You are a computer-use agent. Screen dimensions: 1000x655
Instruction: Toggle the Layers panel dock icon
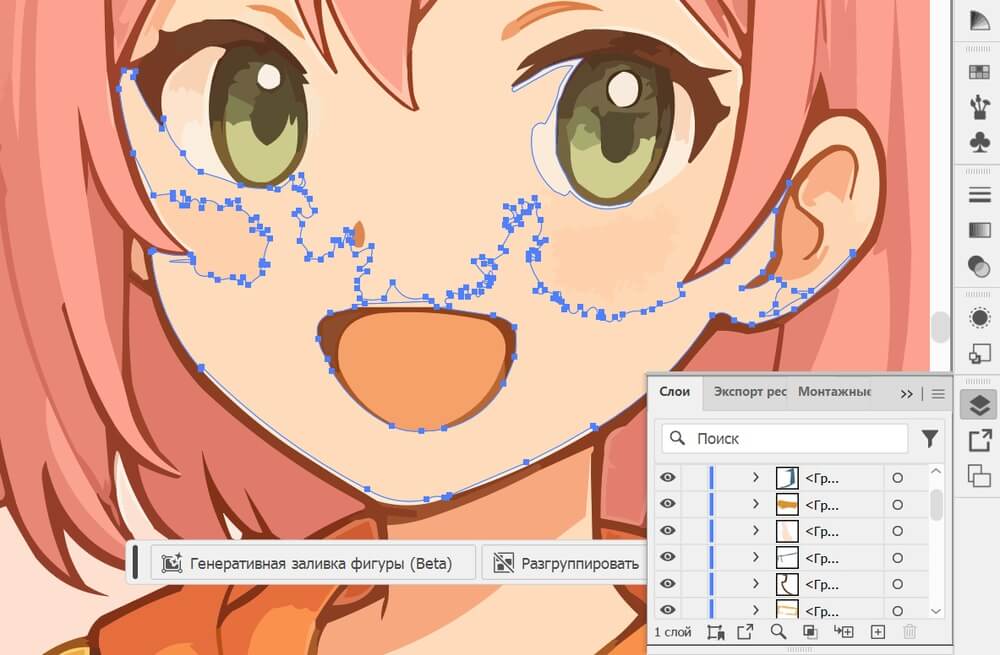(x=979, y=405)
